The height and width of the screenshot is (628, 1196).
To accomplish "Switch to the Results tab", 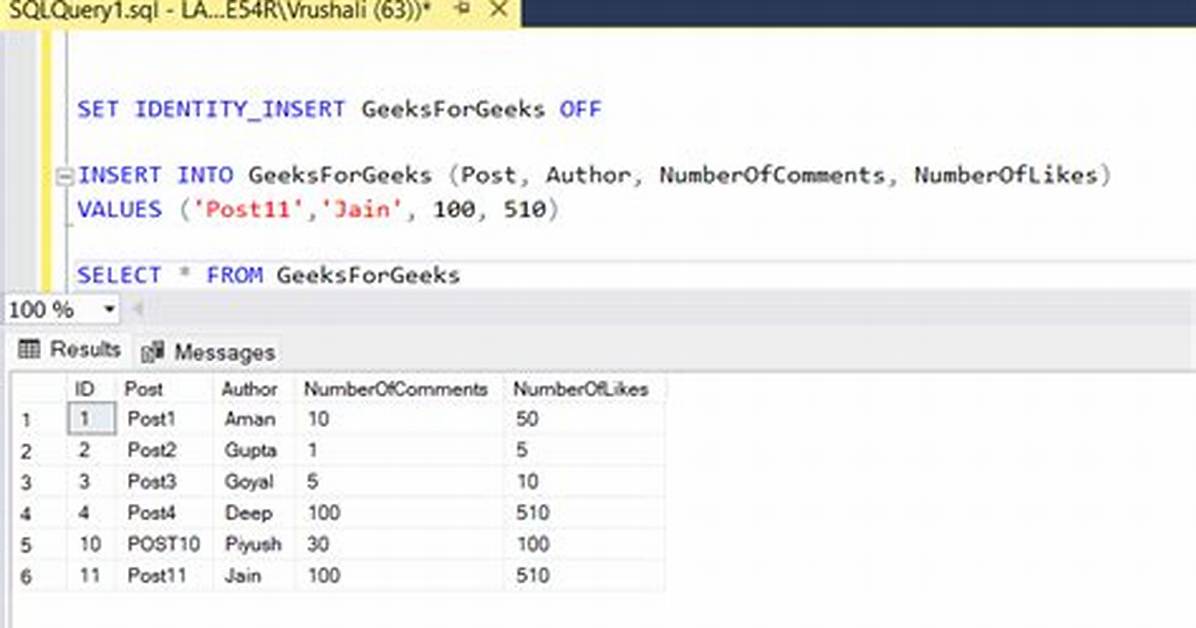I will point(70,349).
